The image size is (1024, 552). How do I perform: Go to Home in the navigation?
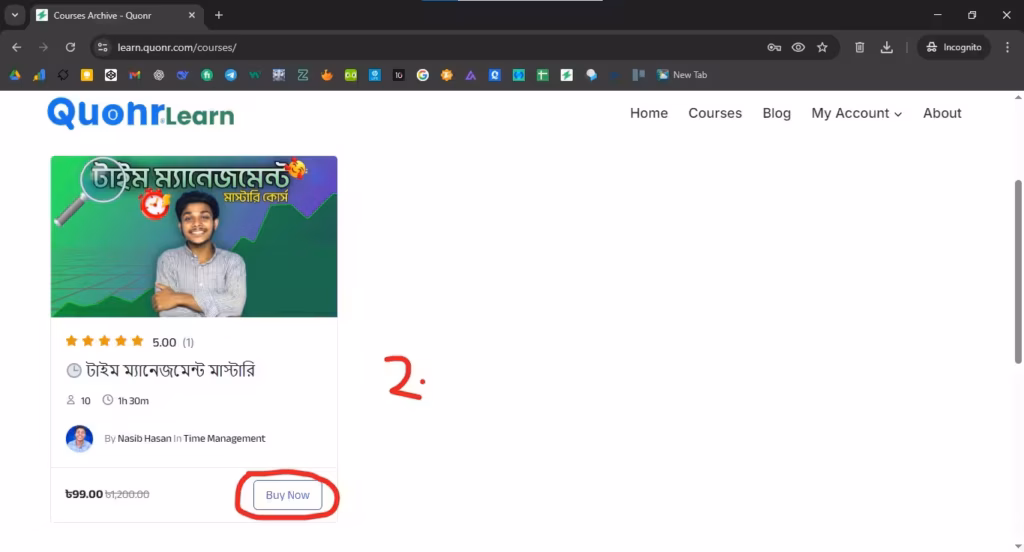click(x=648, y=113)
